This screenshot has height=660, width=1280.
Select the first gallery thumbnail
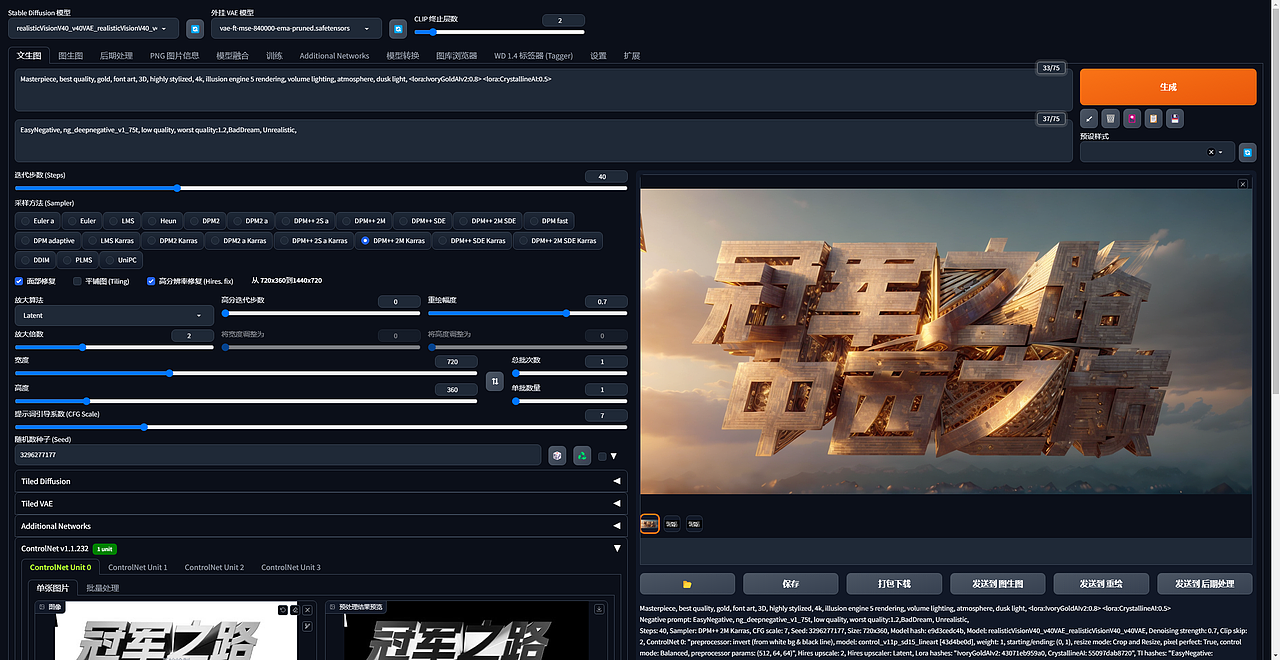(x=650, y=523)
